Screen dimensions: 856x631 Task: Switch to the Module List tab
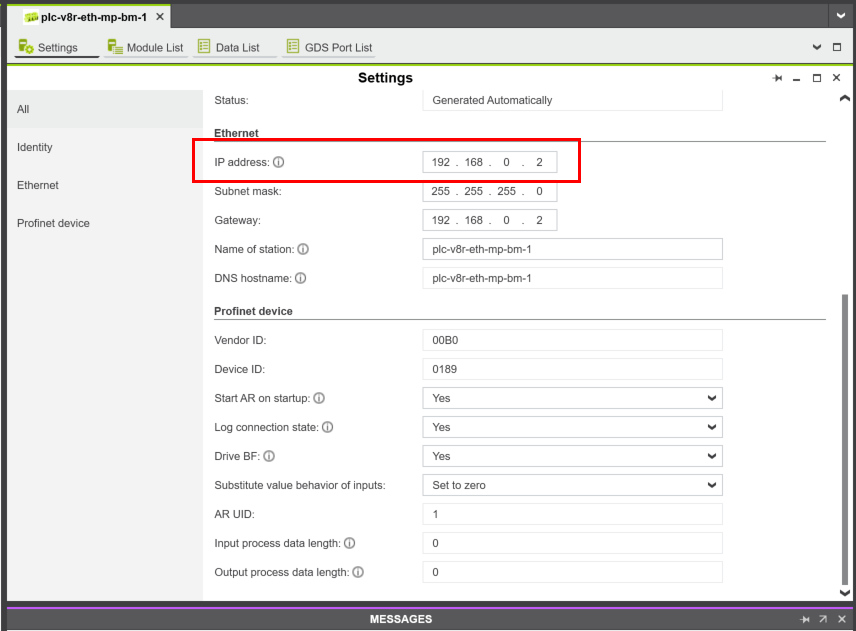(x=145, y=47)
